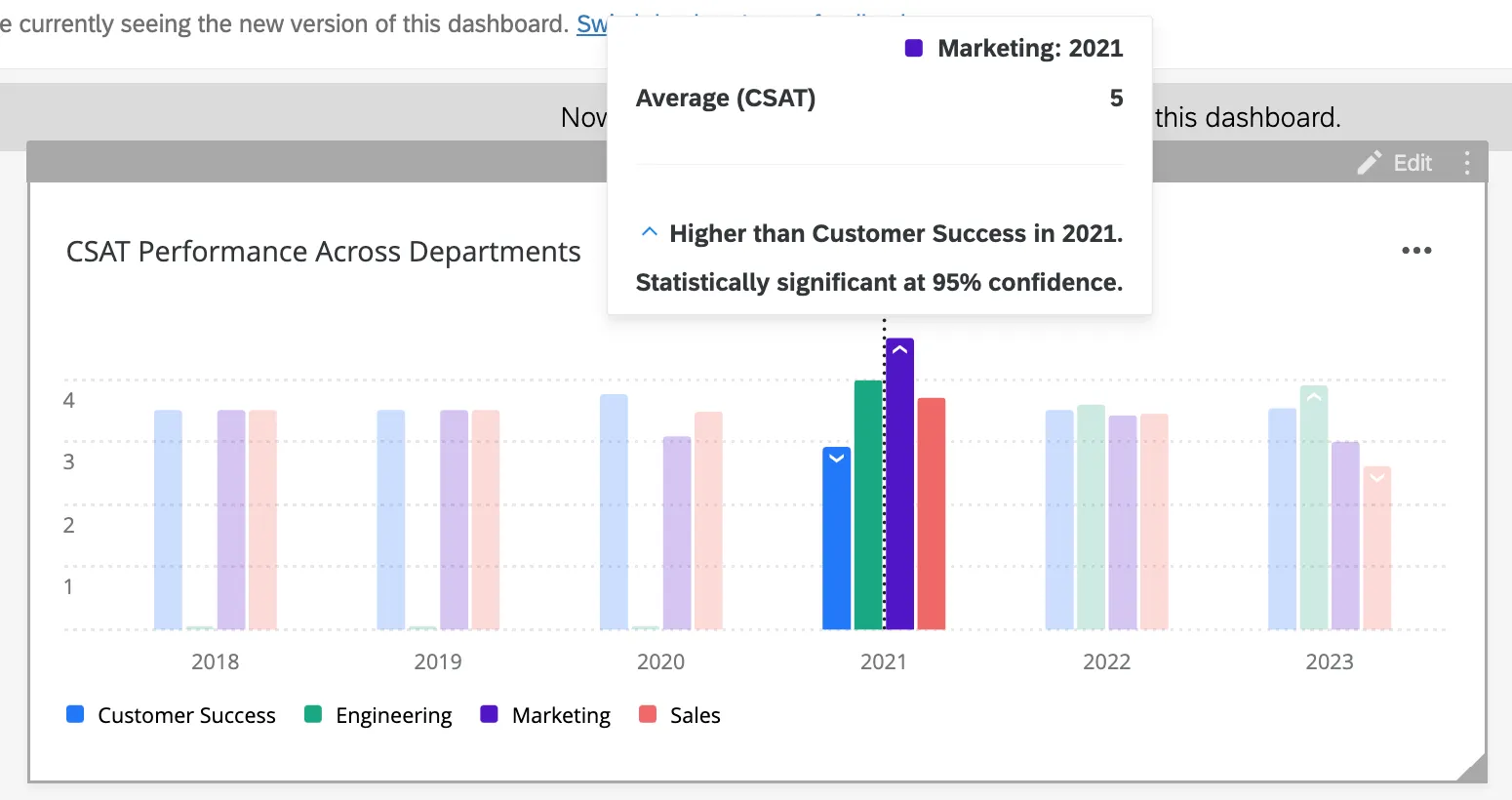
Task: Open the ellipsis options menu of the CSAT widget
Action: pyautogui.click(x=1416, y=251)
